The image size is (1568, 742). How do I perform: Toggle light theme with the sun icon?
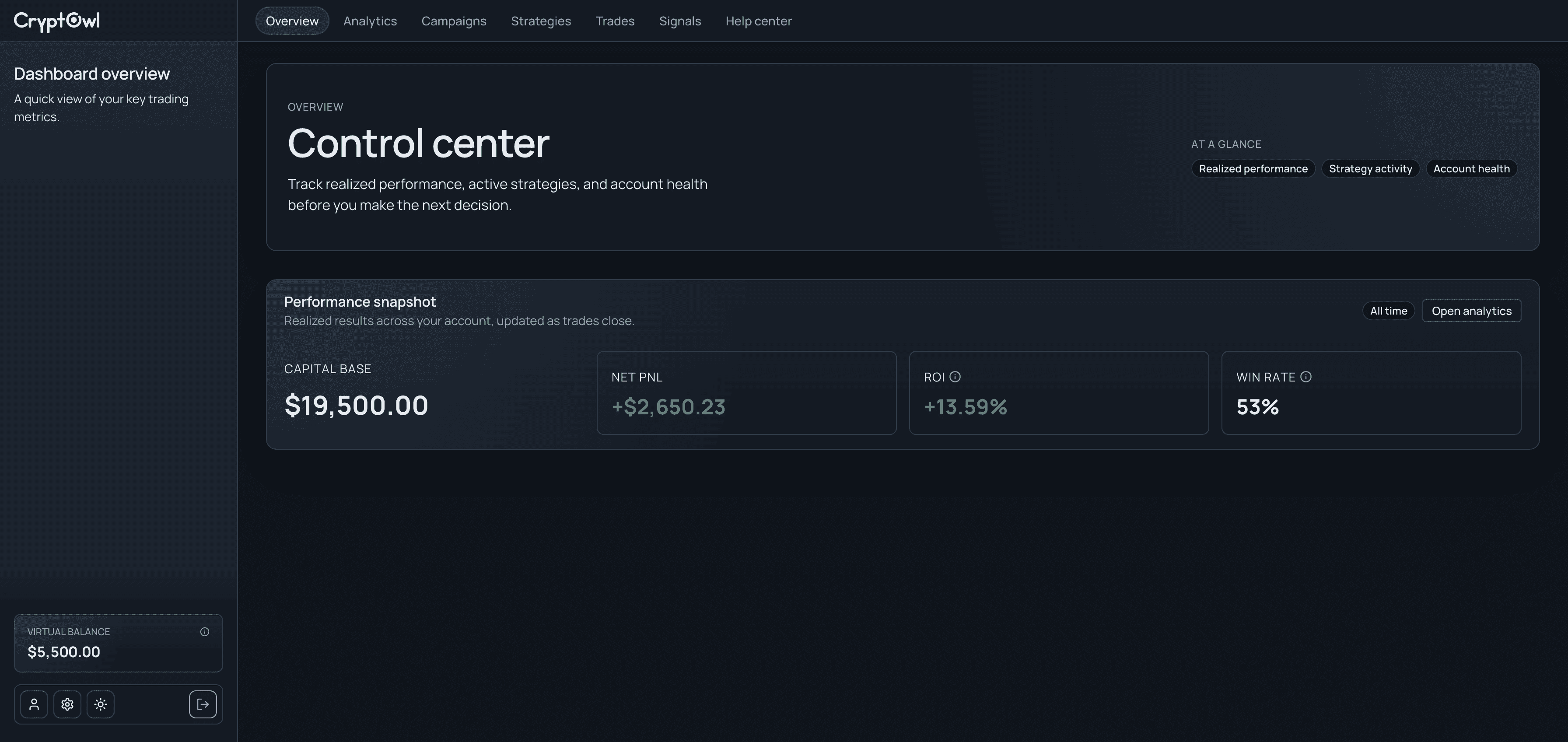101,704
